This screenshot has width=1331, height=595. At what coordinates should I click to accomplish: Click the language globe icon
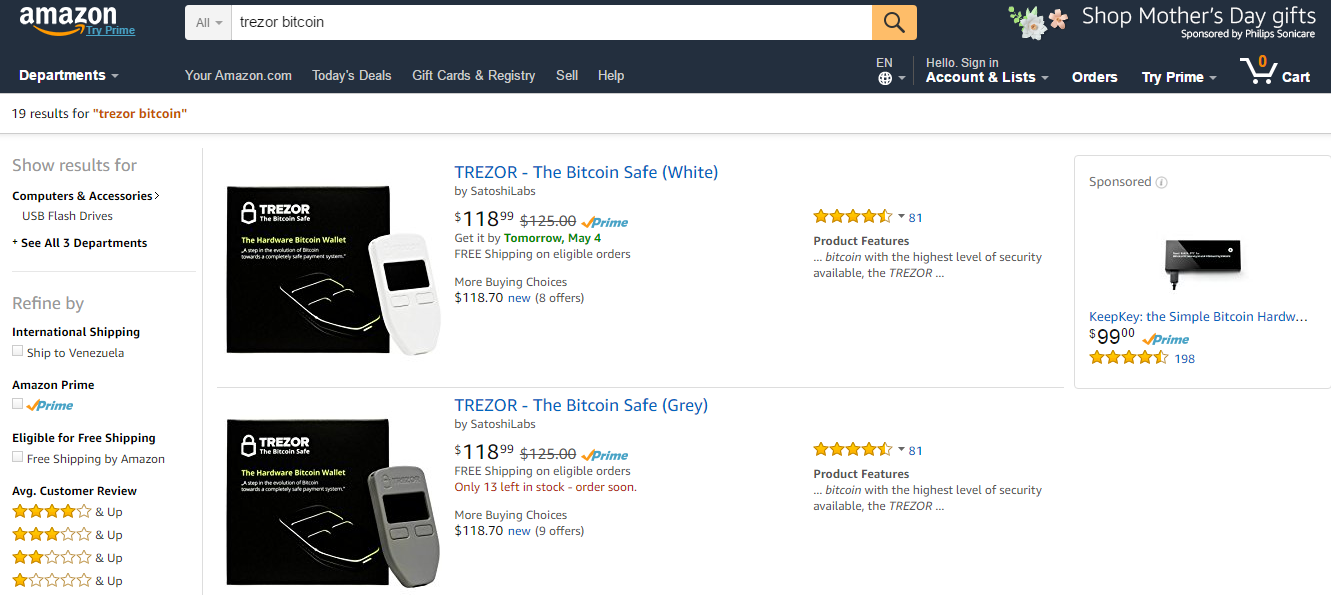885,78
